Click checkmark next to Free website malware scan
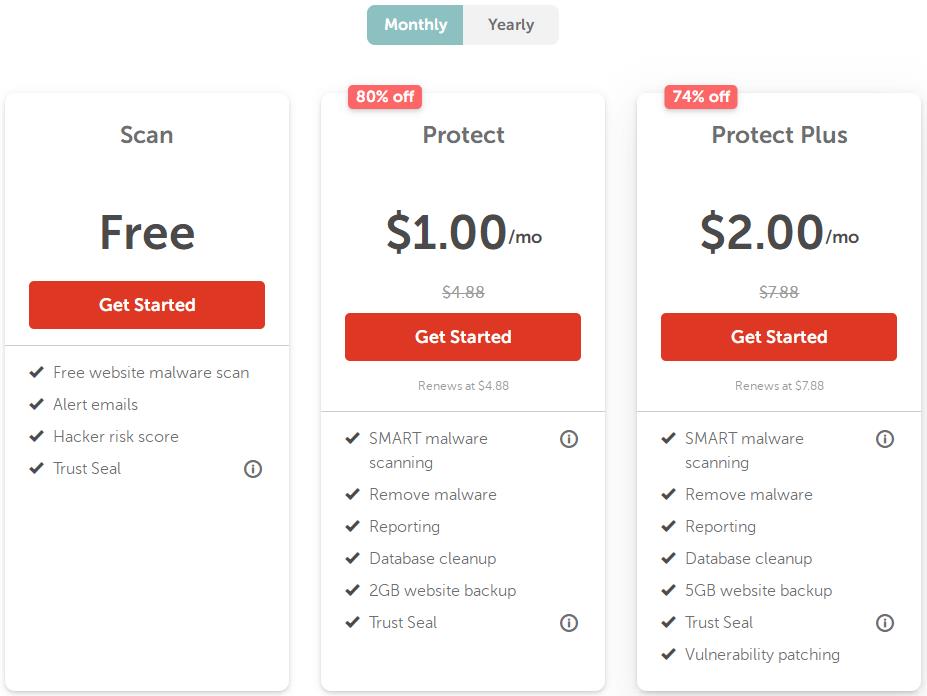 pyautogui.click(x=36, y=373)
